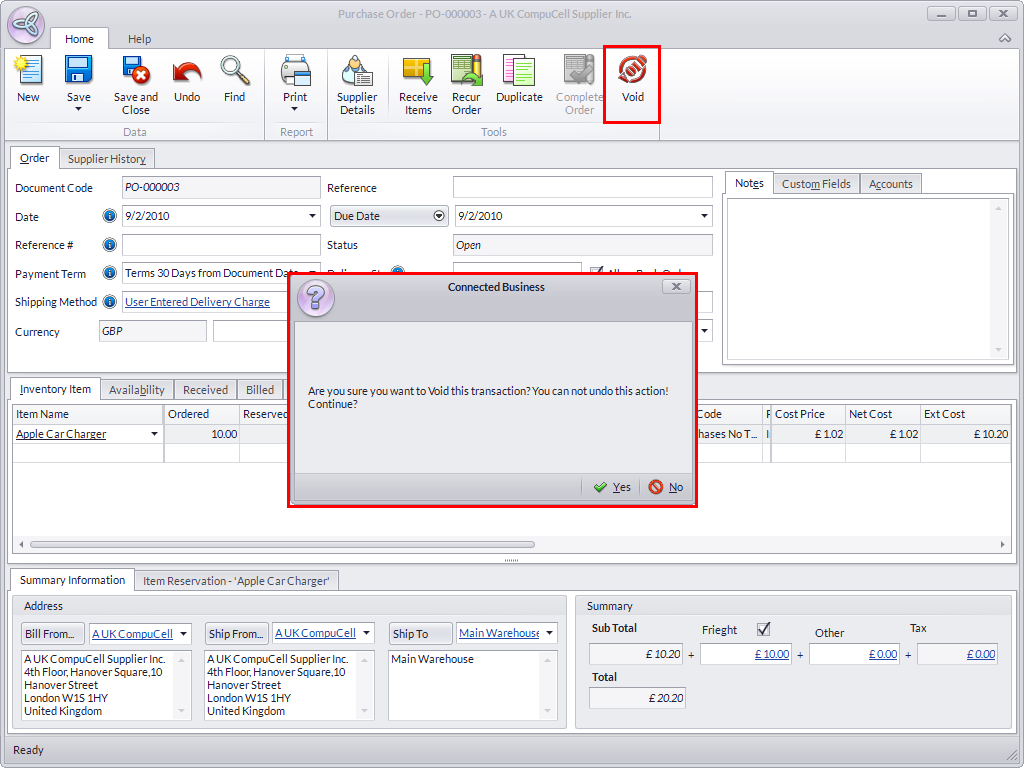This screenshot has width=1024, height=768.
Task: Click the New document icon
Action: click(28, 72)
